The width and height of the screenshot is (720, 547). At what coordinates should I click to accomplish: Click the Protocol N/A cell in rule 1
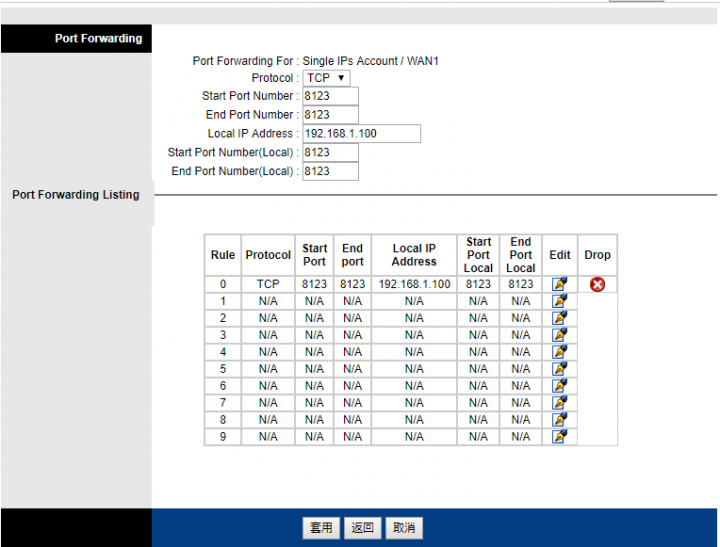[268, 301]
